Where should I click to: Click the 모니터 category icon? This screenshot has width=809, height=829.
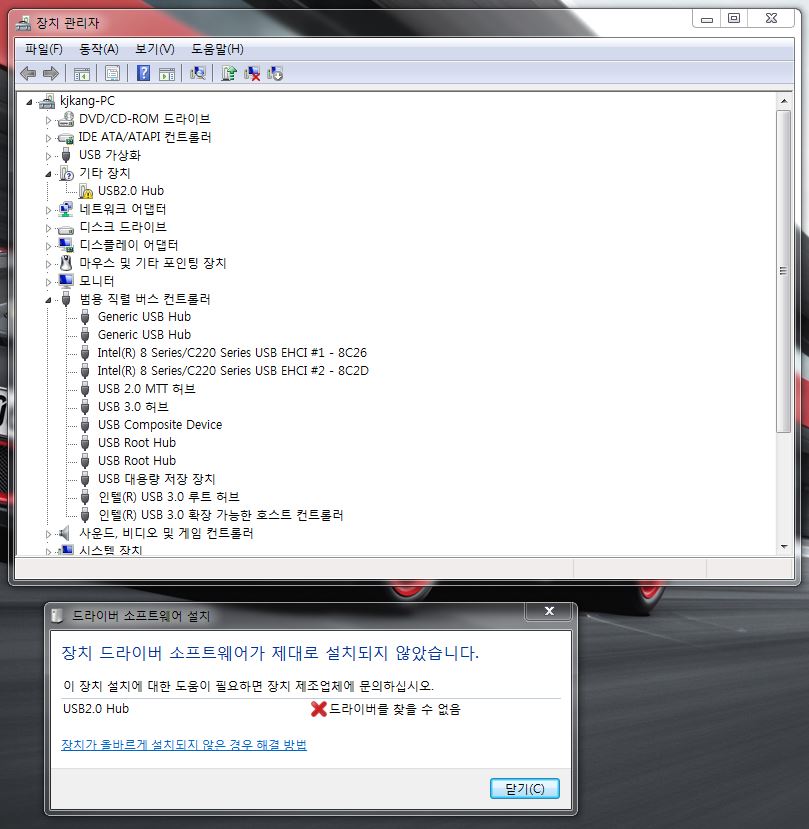point(66,281)
